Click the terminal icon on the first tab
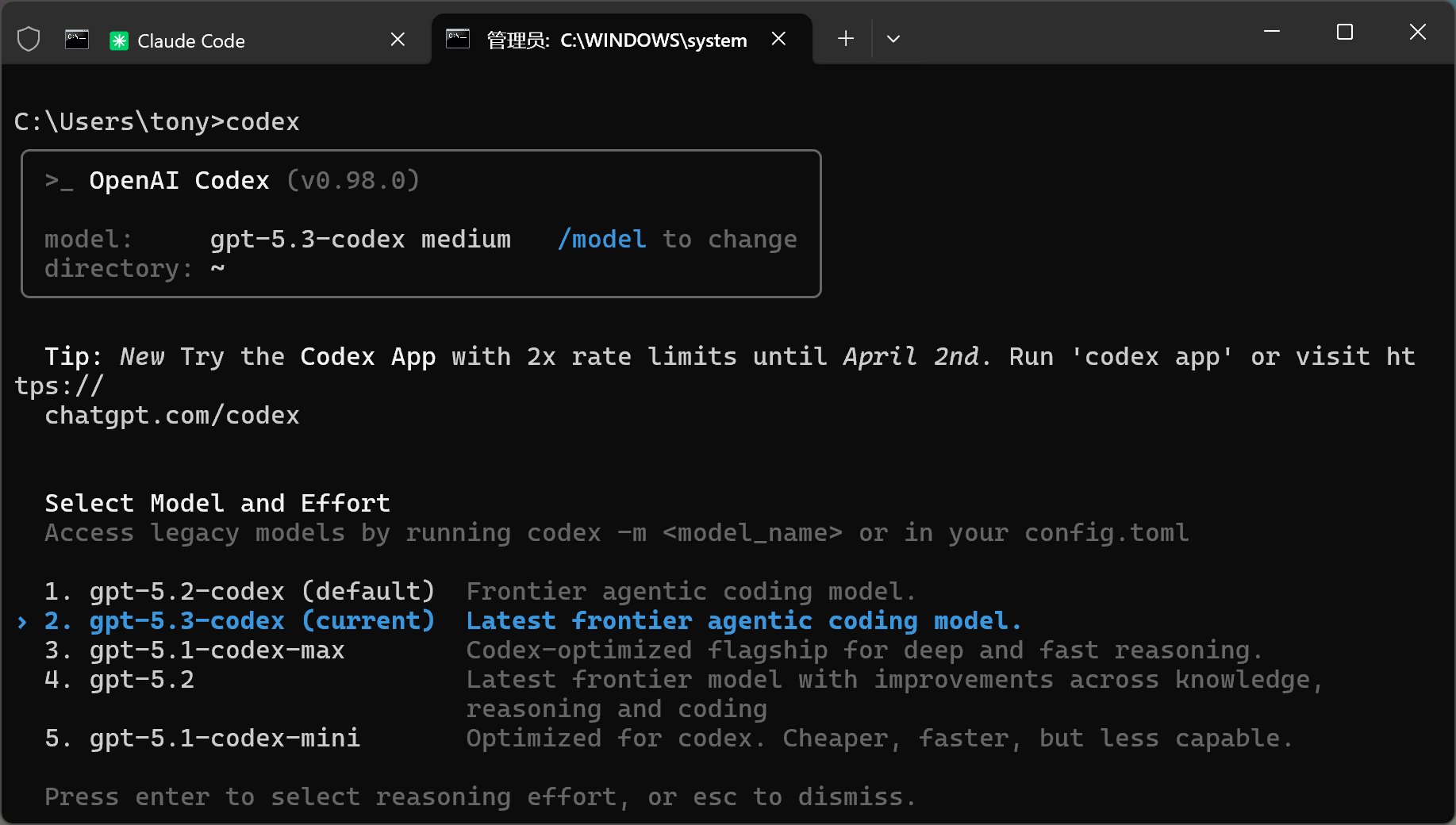The image size is (1456, 825). [77, 40]
